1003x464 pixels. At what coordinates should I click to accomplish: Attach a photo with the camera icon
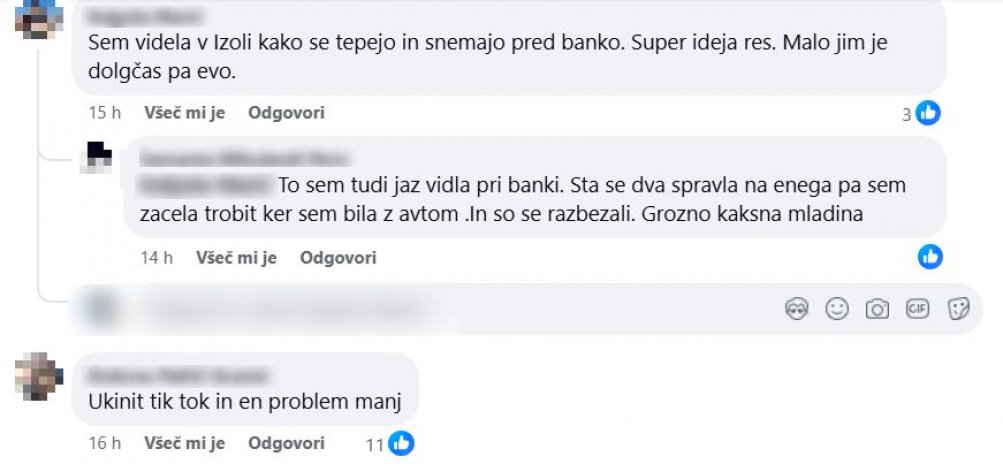pos(877,309)
